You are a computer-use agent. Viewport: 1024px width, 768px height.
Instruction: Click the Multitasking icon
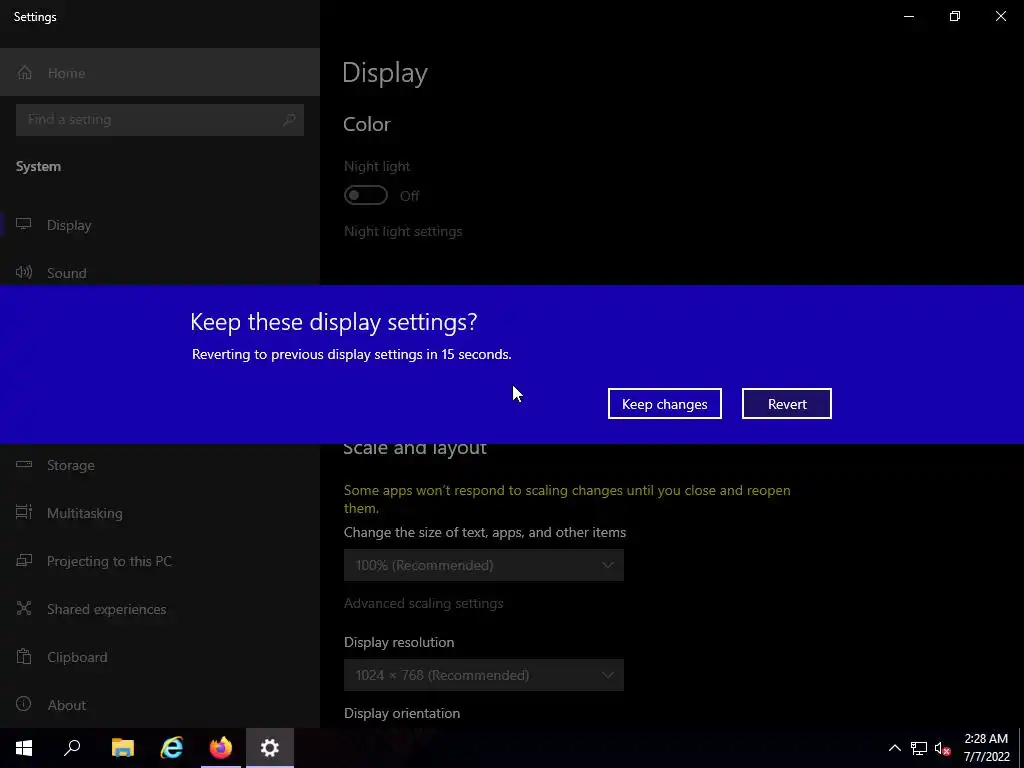24,512
